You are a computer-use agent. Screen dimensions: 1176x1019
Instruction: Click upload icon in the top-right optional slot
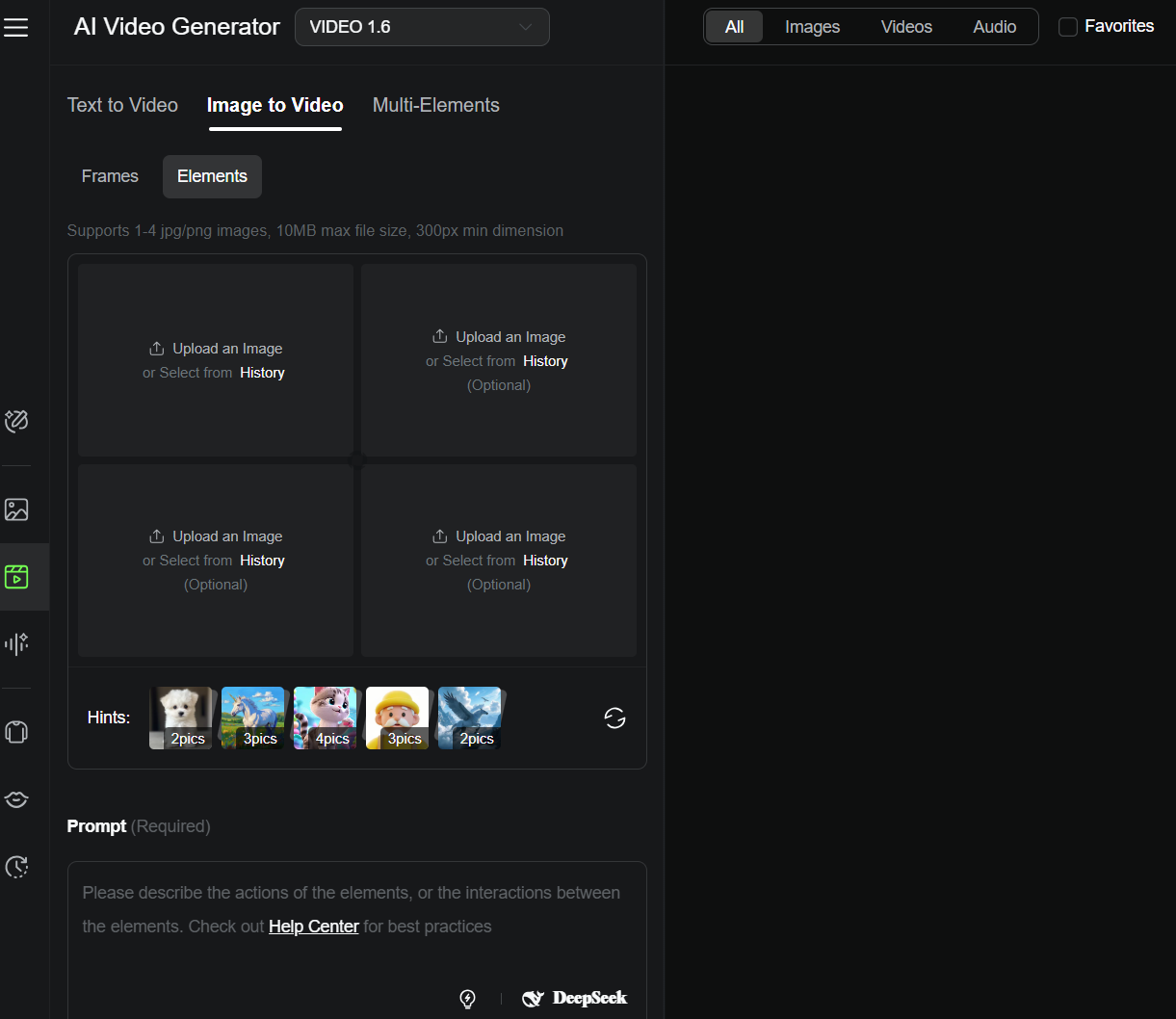click(x=440, y=336)
